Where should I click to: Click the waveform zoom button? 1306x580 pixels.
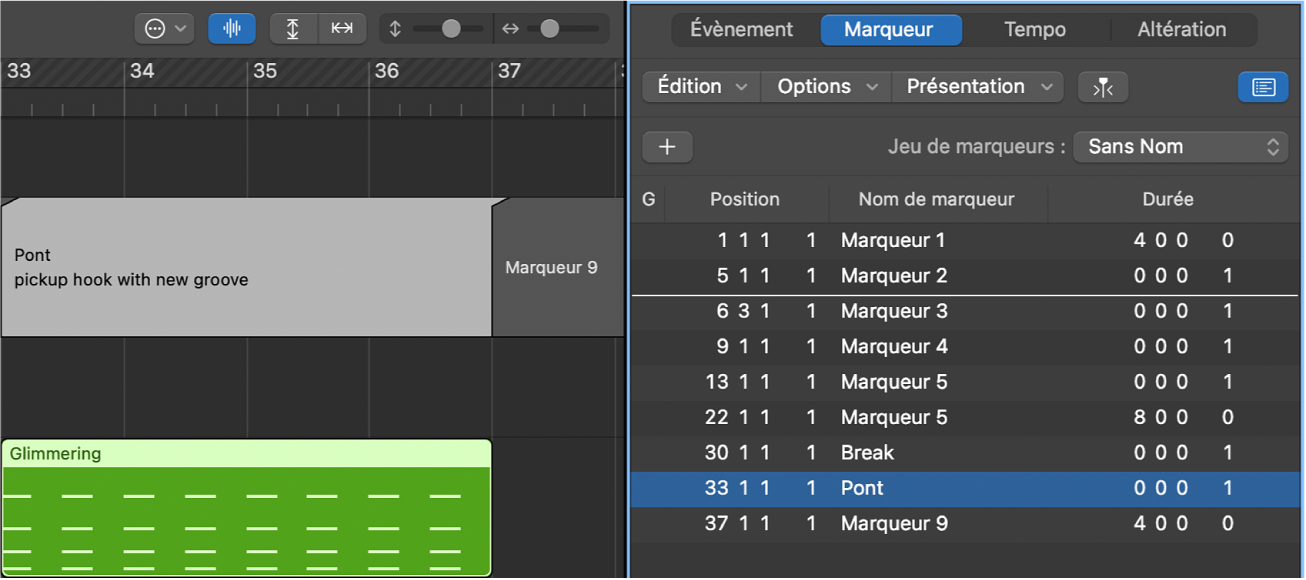pyautogui.click(x=232, y=29)
